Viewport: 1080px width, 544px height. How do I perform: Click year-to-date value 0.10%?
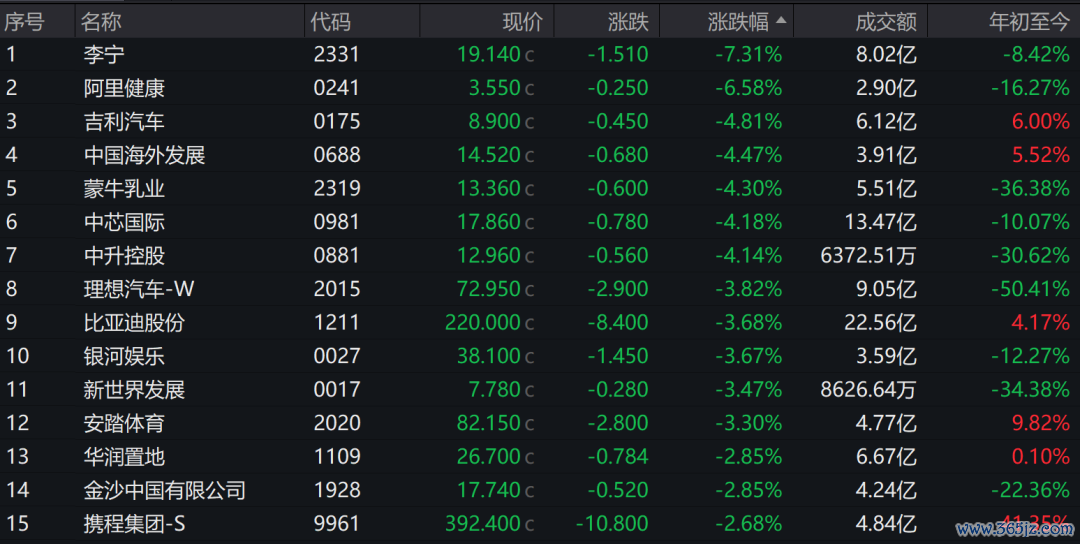[x=1041, y=457]
